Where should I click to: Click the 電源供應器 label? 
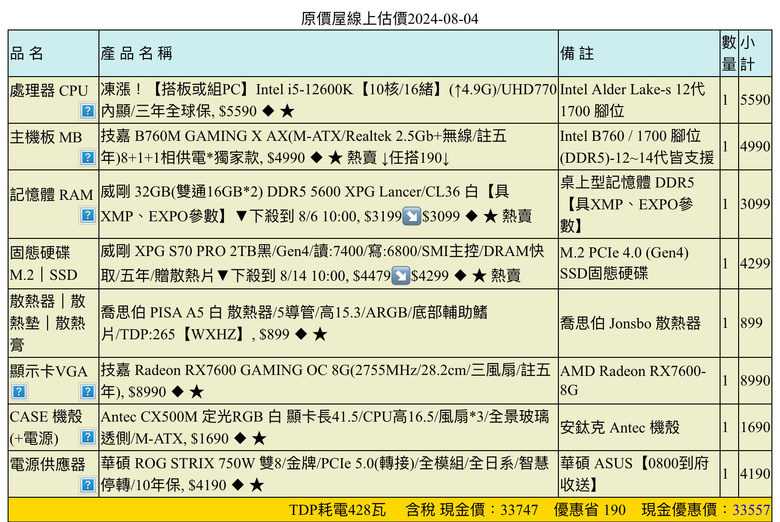pyautogui.click(x=48, y=464)
